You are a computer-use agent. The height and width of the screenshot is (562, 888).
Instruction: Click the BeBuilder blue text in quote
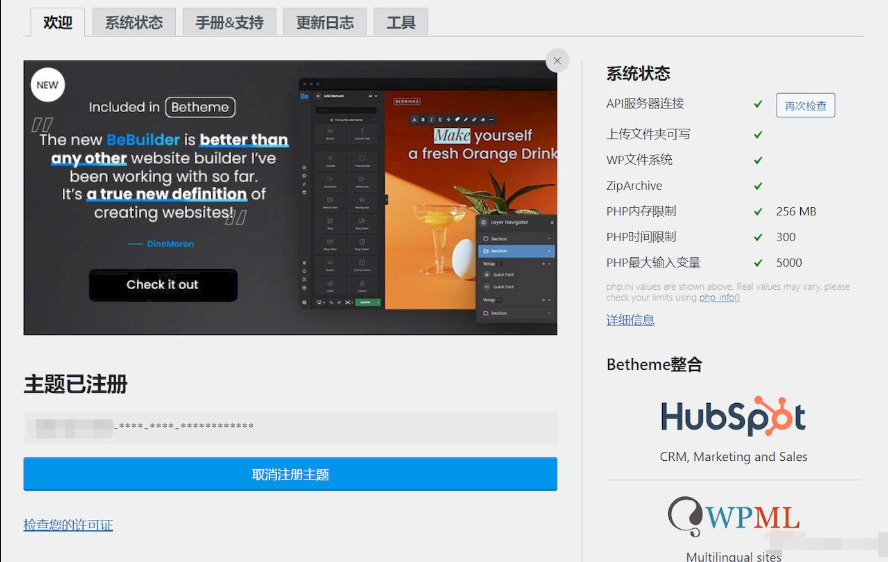[x=143, y=139]
